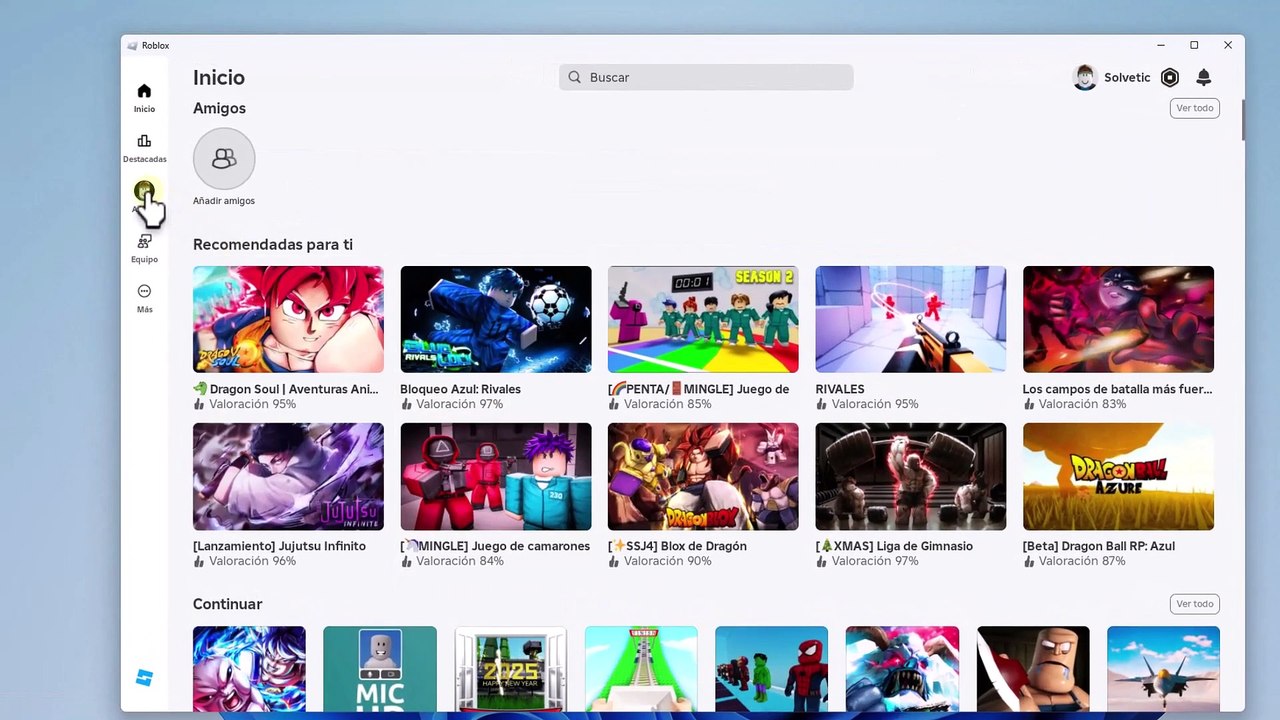The width and height of the screenshot is (1280, 720).
Task: Open the MIC UP thumbnail under Continuar
Action: pyautogui.click(x=380, y=669)
